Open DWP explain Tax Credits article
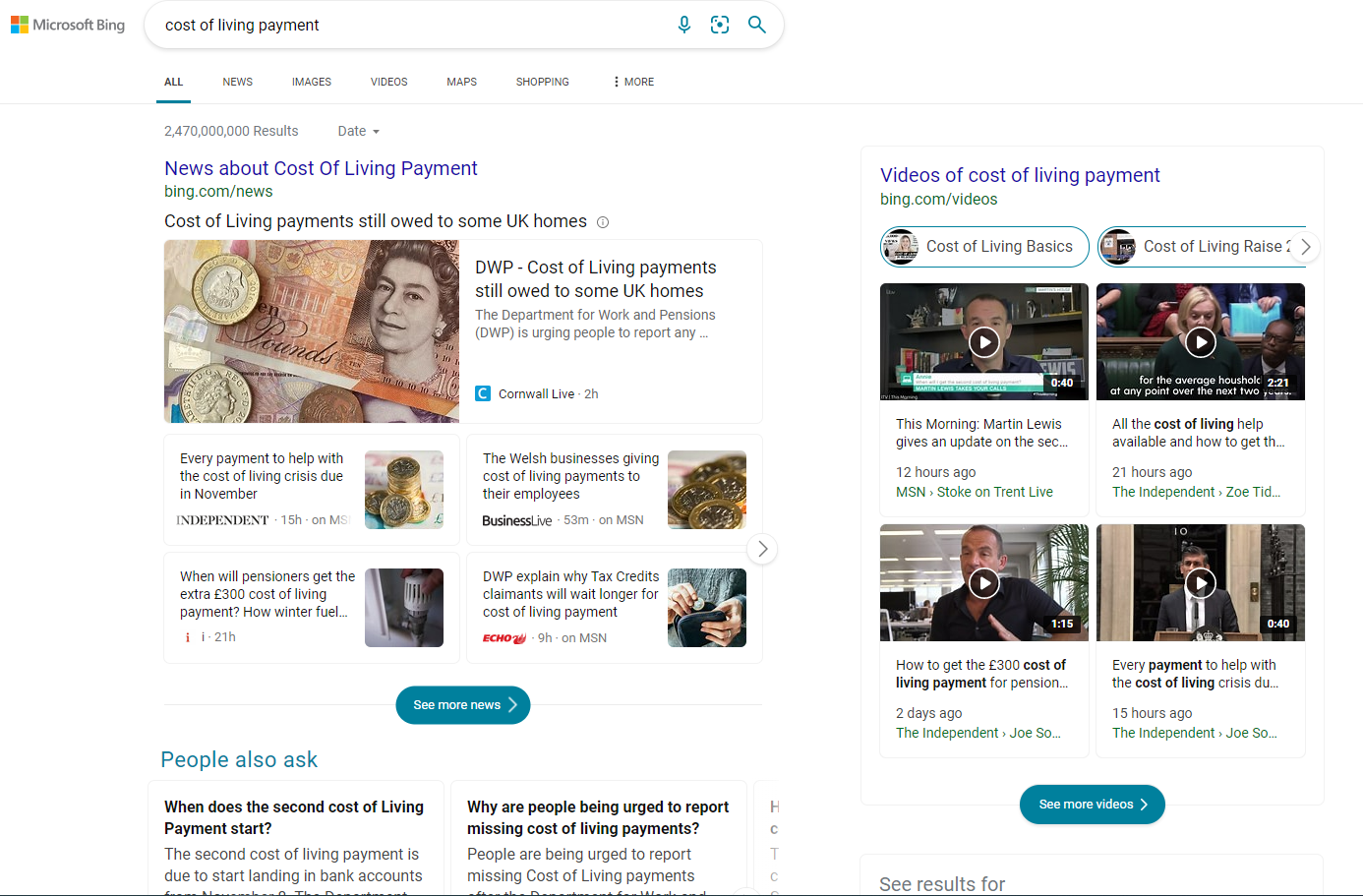Image resolution: width=1363 pixels, height=896 pixels. 570,594
